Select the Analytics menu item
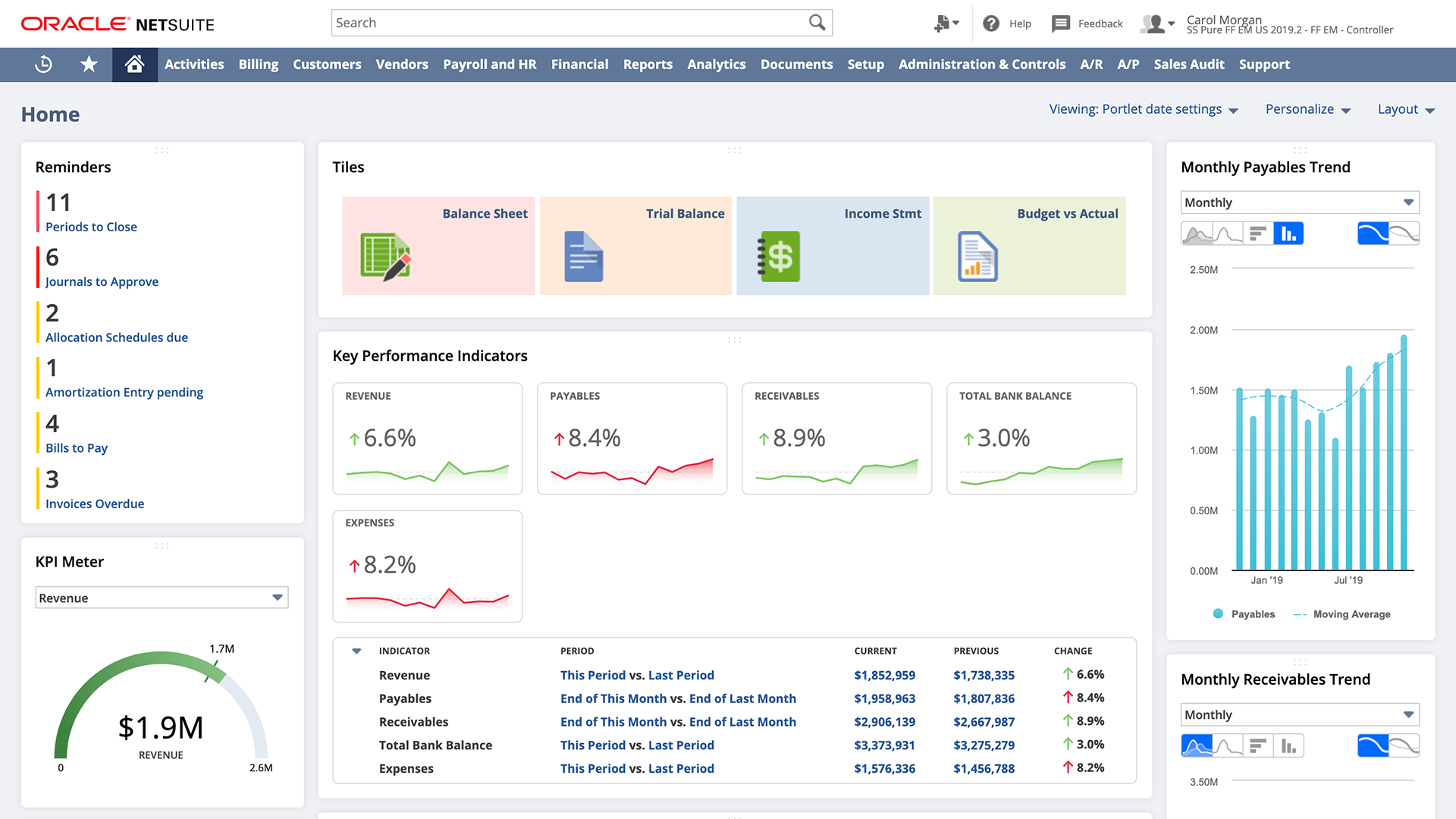 716,64
